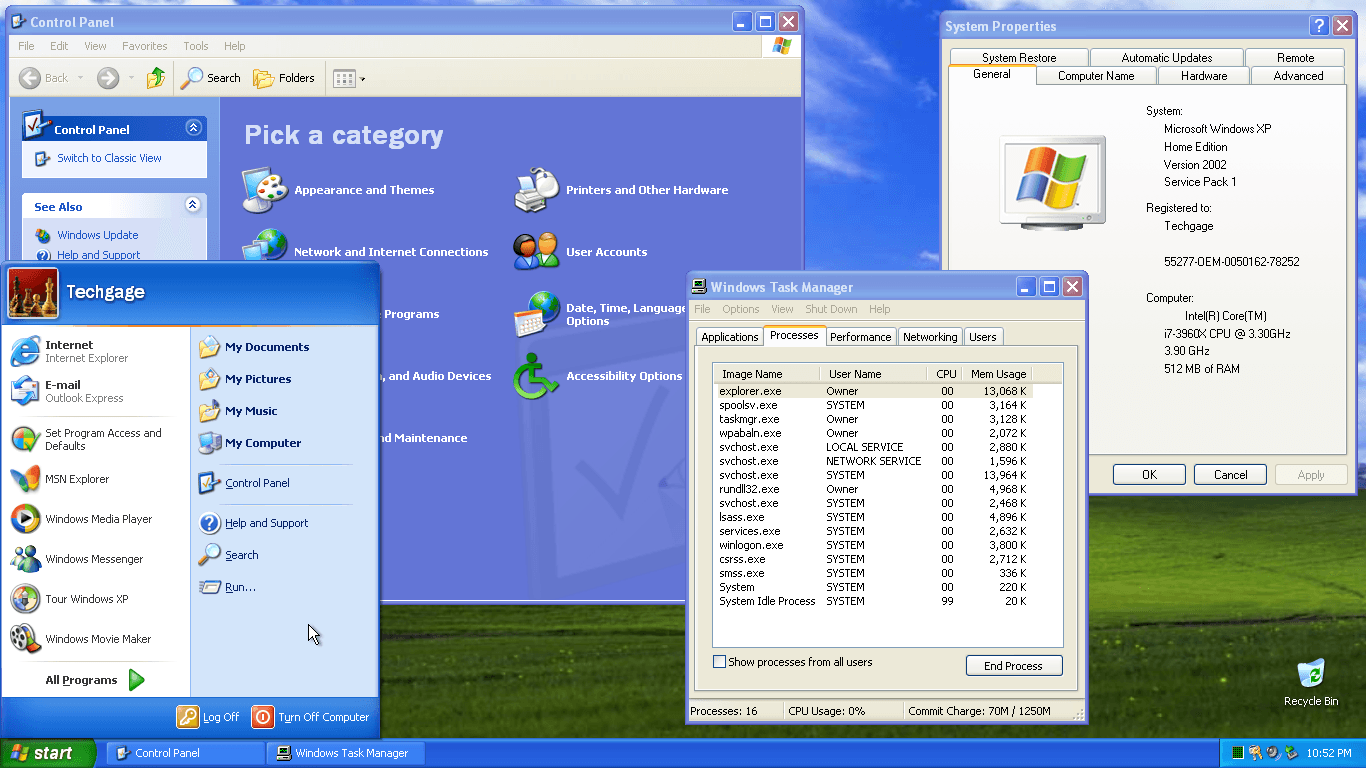Screen dimensions: 1366x768
Task: Toggle Folders pane in toolbar
Action: 284,78
